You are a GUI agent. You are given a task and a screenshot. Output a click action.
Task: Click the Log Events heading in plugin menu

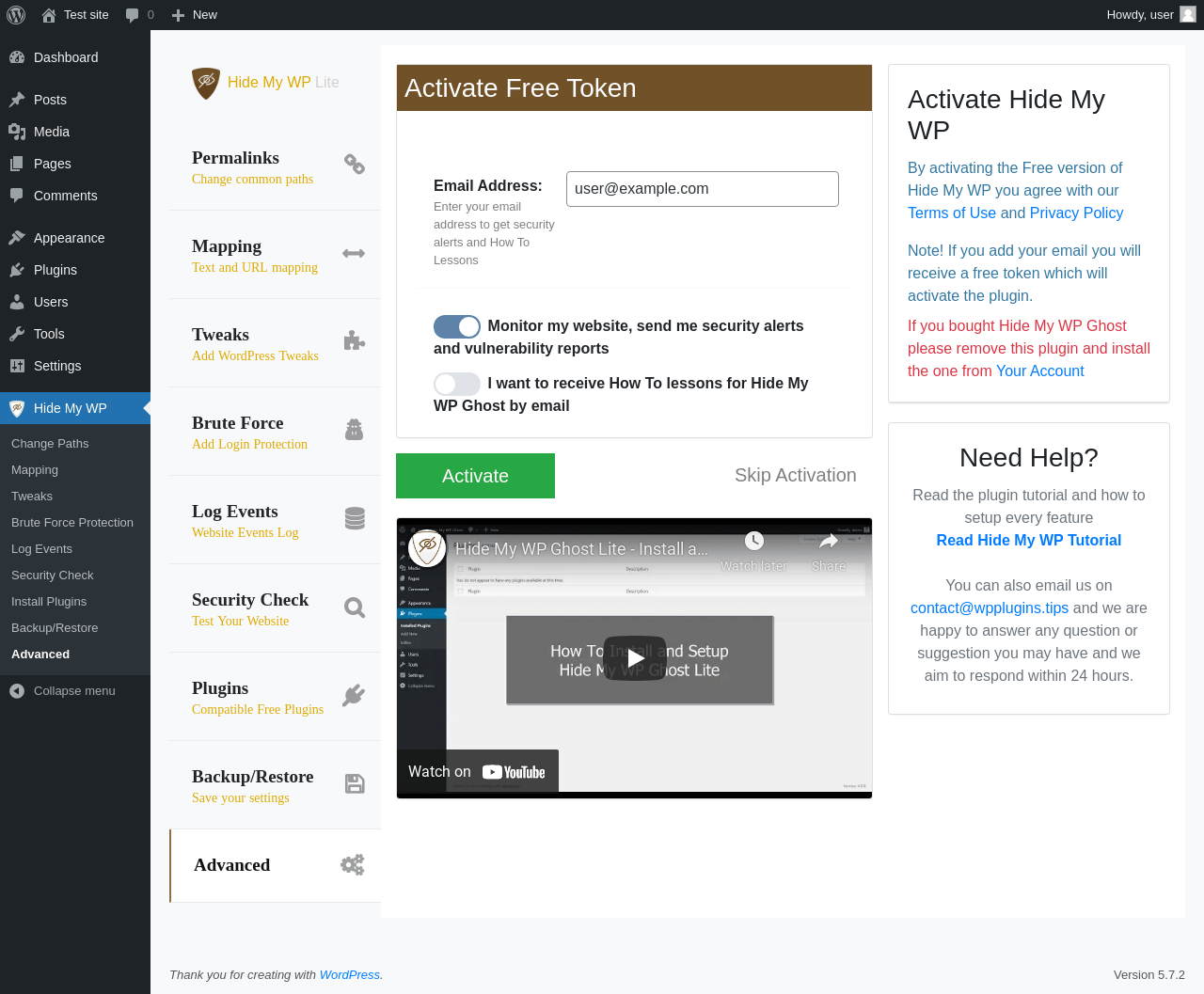click(235, 512)
